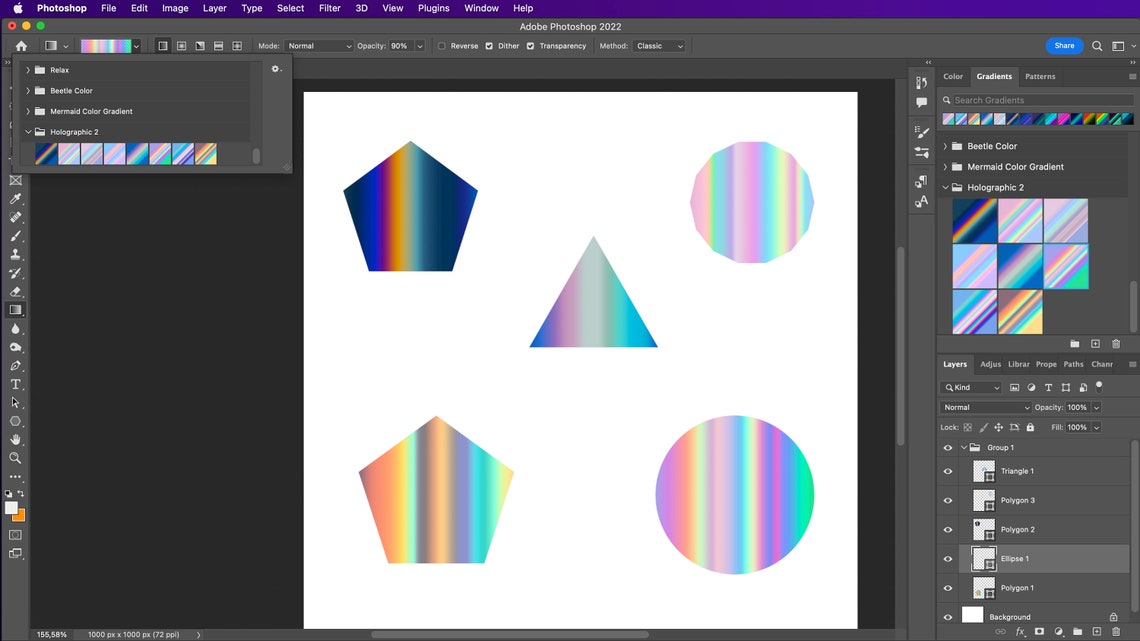Image resolution: width=1140 pixels, height=641 pixels.
Task: Create a new layer
Action: [x=1095, y=632]
